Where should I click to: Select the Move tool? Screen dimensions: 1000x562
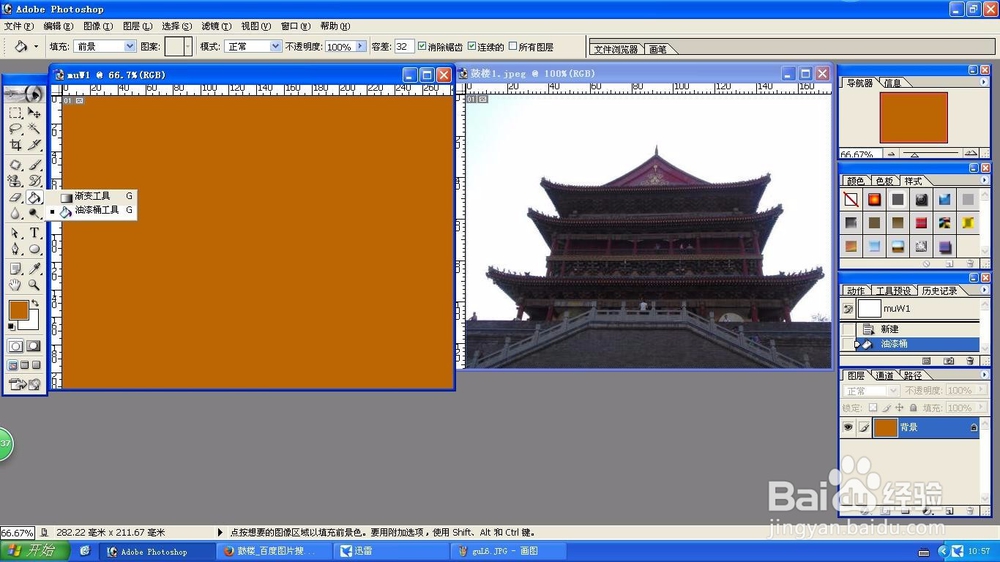click(34, 113)
